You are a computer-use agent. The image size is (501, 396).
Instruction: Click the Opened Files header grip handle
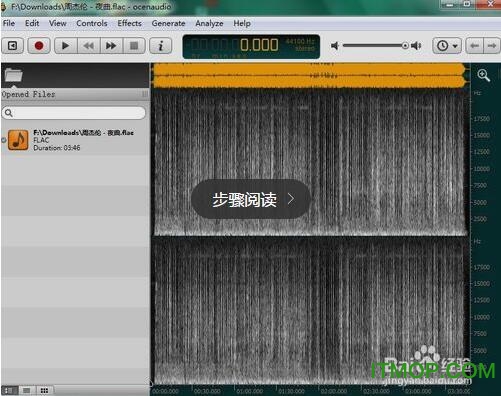[145, 94]
